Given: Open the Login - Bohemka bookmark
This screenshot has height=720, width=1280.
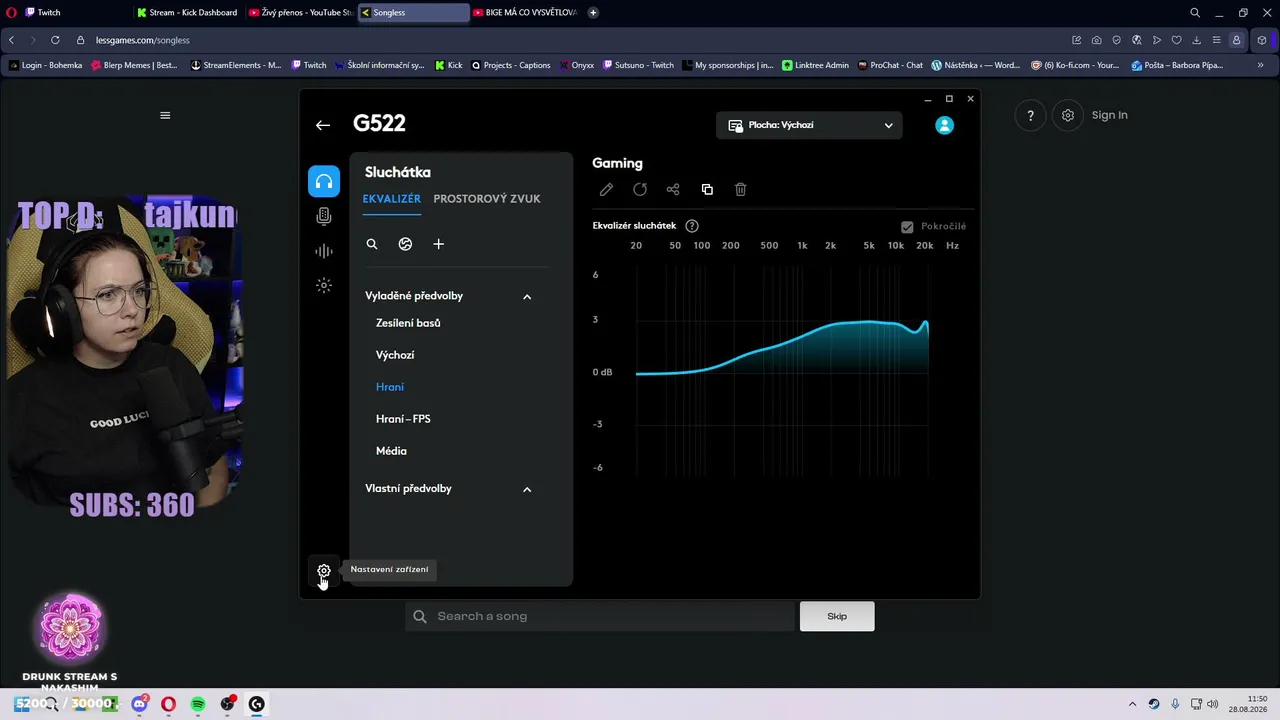Looking at the screenshot, I should point(45,65).
